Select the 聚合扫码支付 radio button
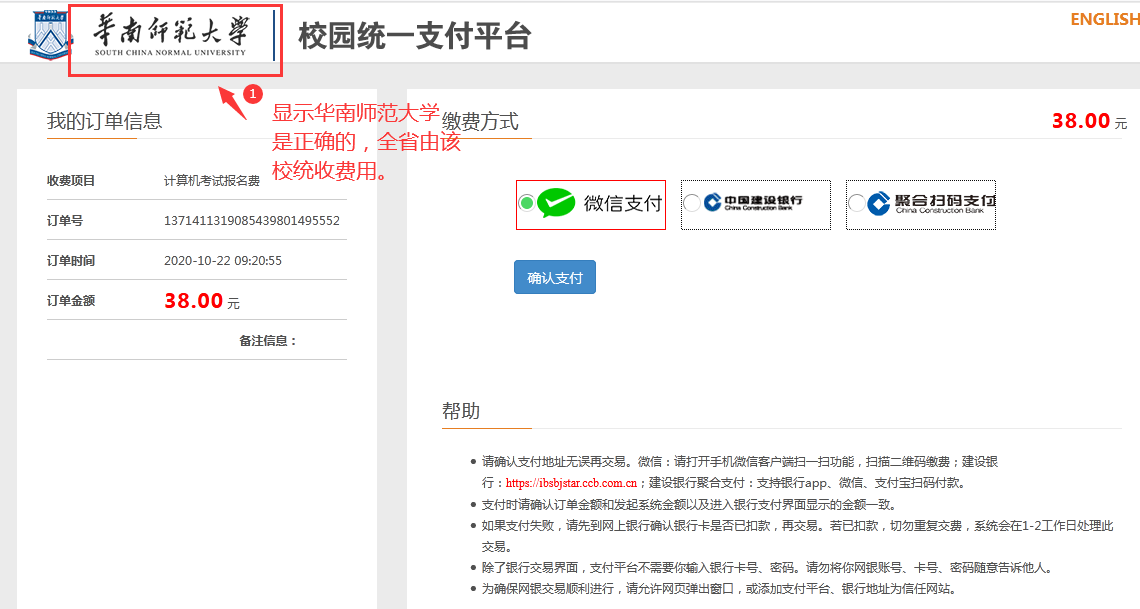 (x=856, y=203)
